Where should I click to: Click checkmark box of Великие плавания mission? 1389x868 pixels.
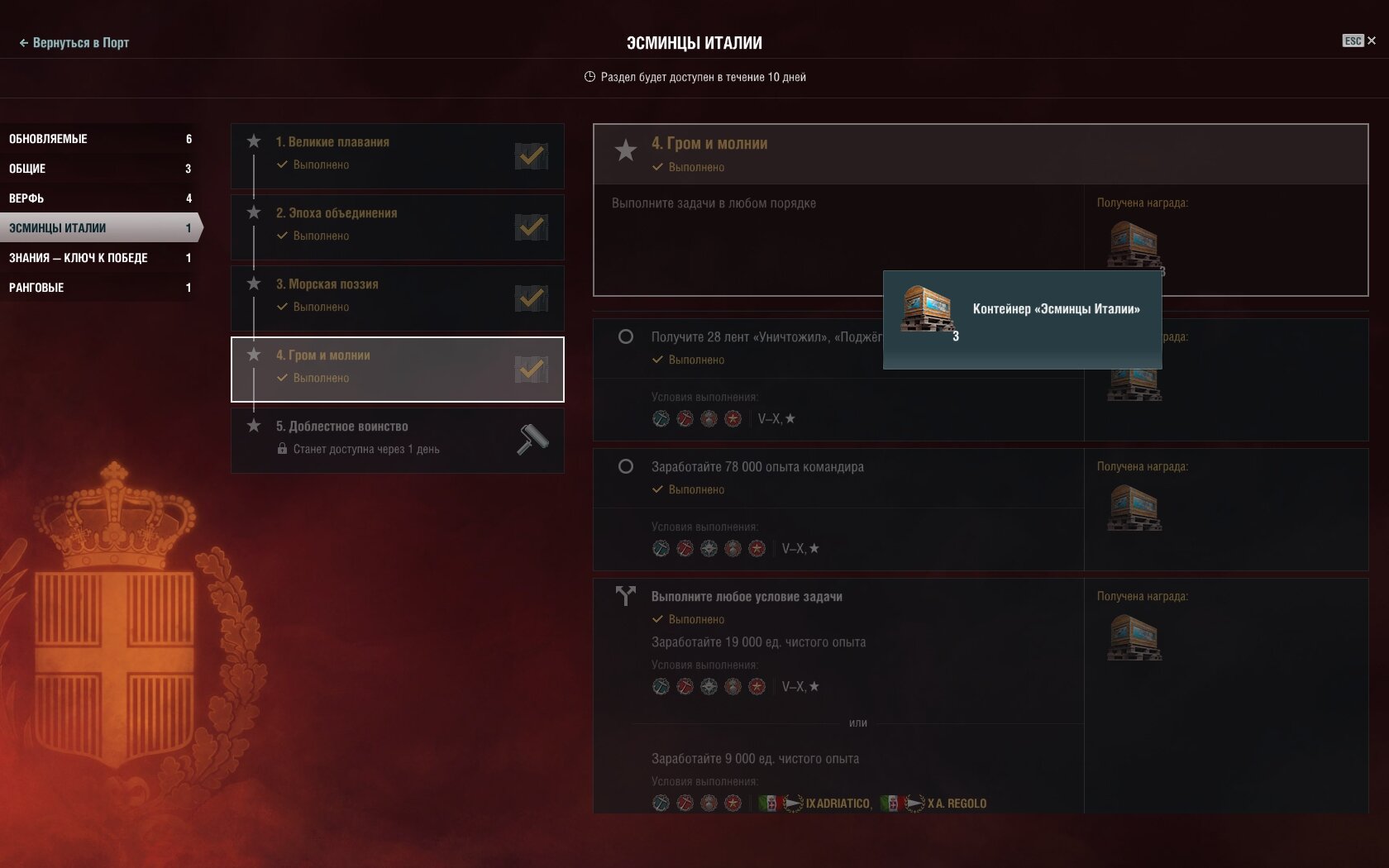click(x=531, y=155)
